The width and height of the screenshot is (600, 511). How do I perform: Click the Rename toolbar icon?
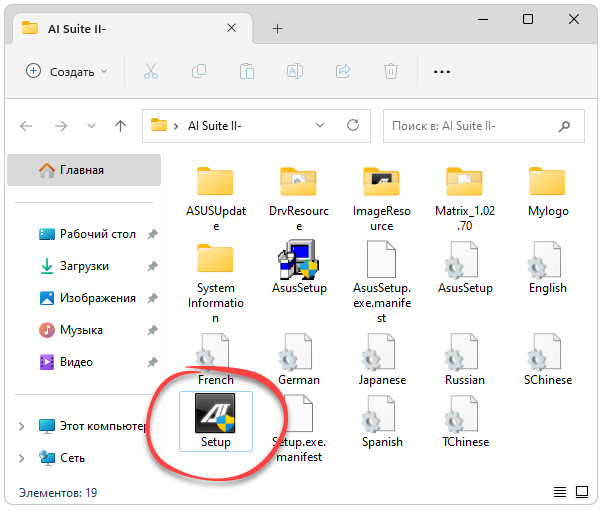pyautogui.click(x=295, y=71)
